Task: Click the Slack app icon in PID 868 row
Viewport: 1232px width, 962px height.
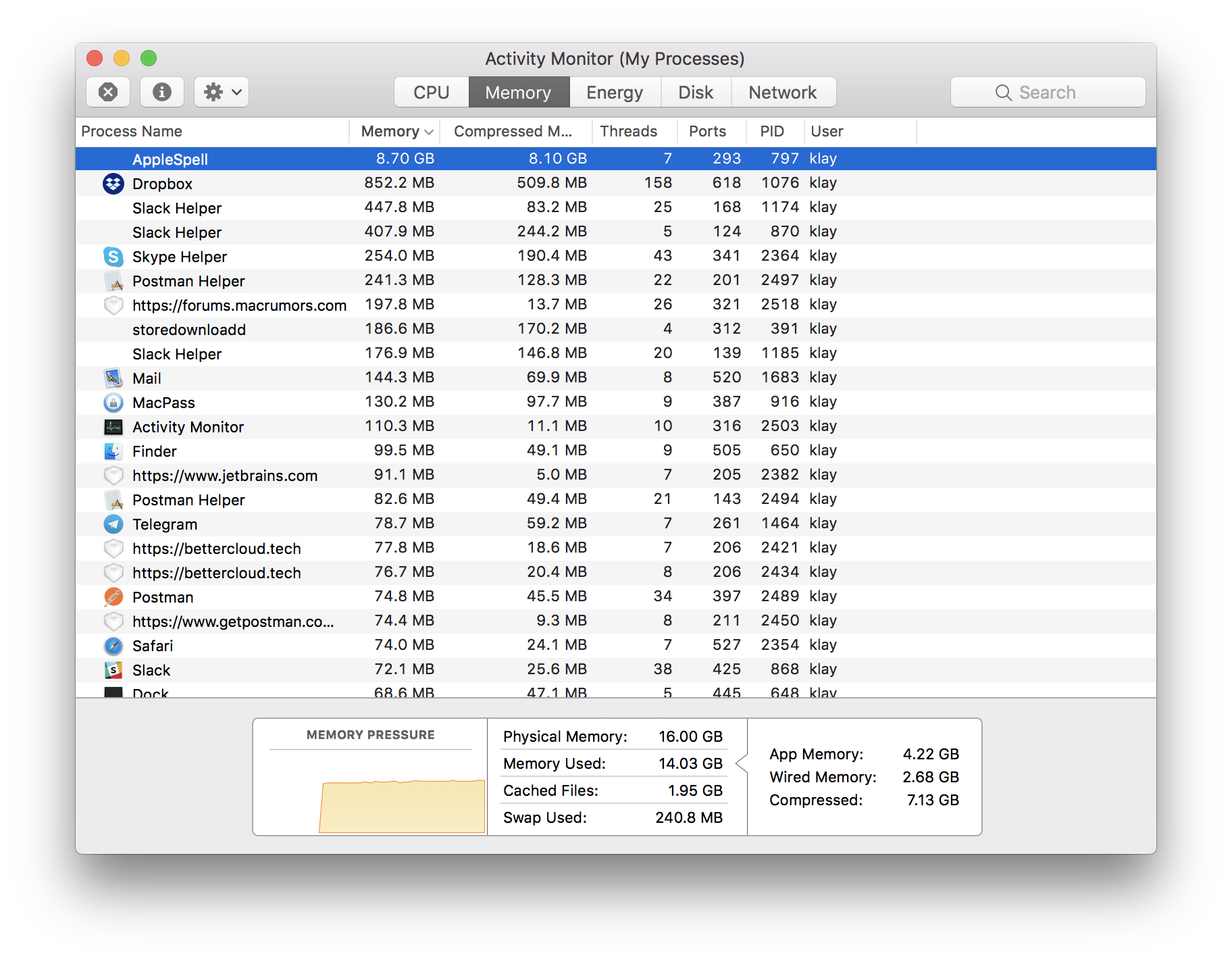Action: 113,669
